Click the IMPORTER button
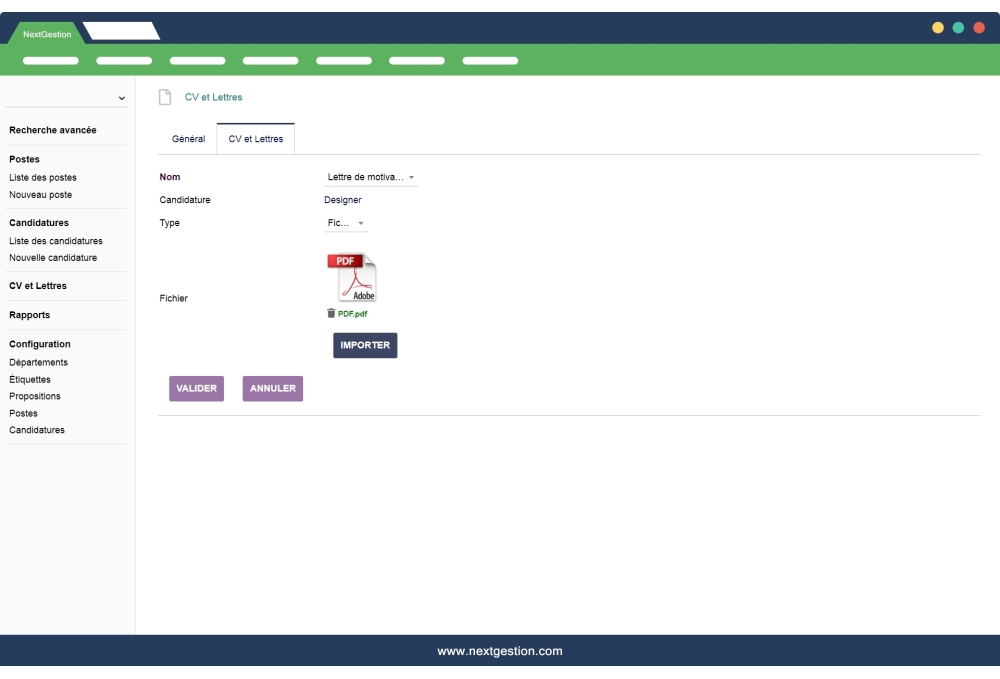 [x=365, y=345]
